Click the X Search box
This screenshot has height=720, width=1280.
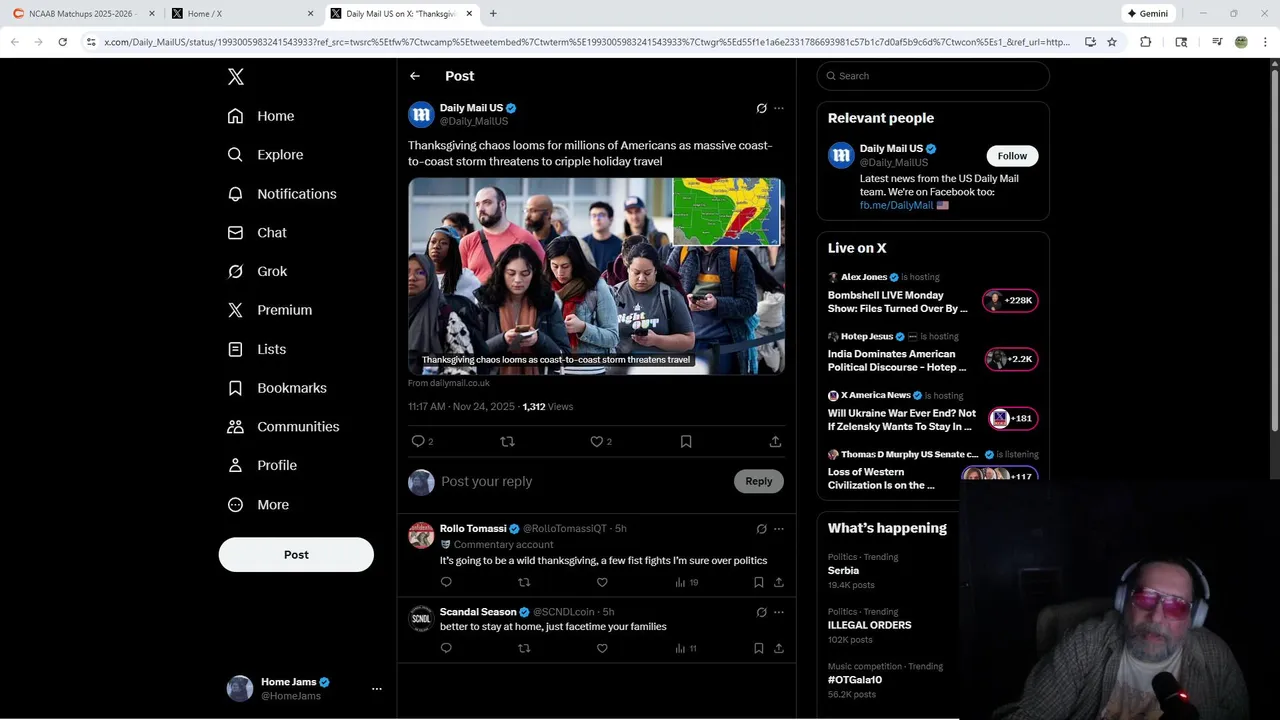[x=933, y=76]
